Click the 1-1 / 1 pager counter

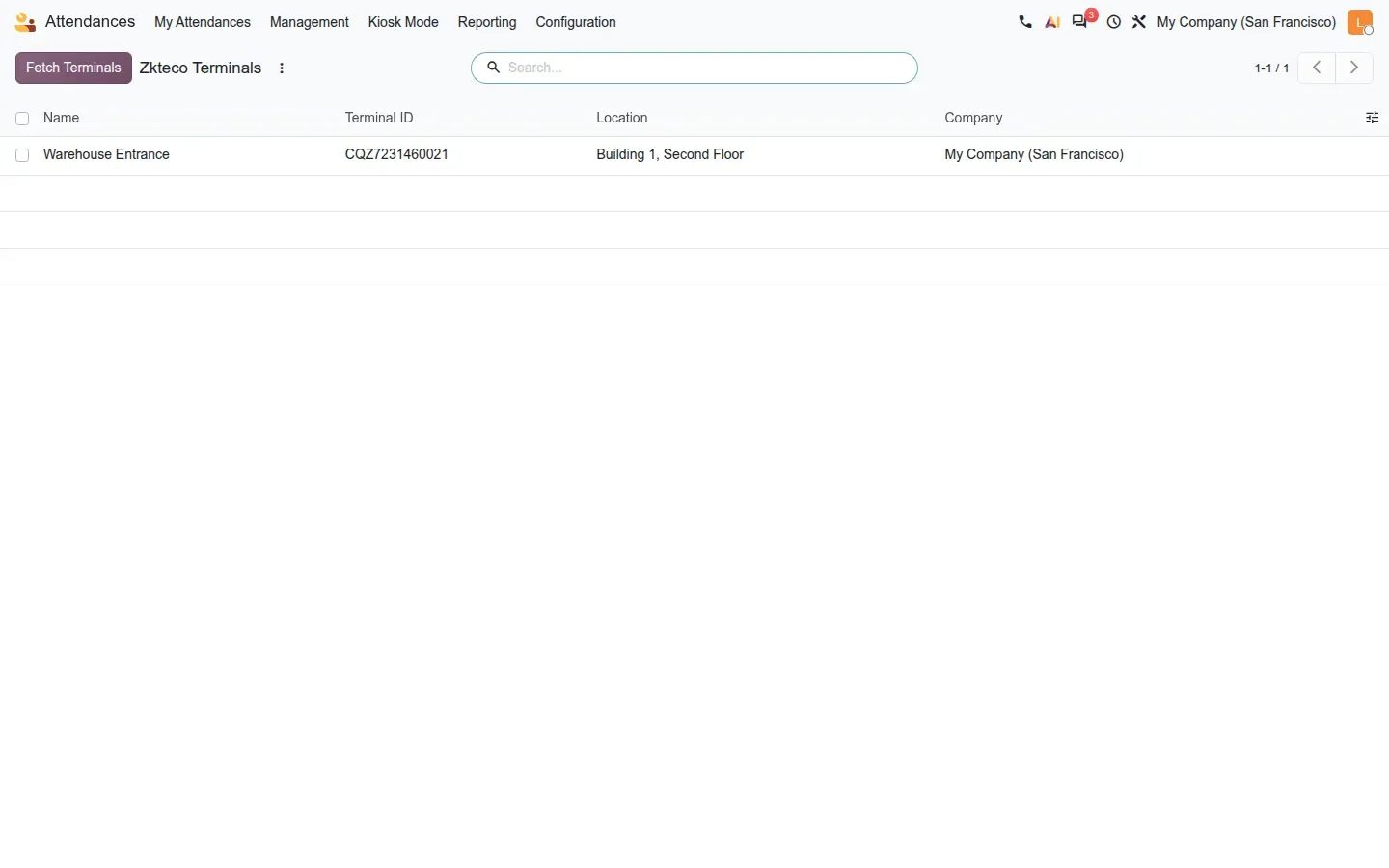coord(1271,68)
